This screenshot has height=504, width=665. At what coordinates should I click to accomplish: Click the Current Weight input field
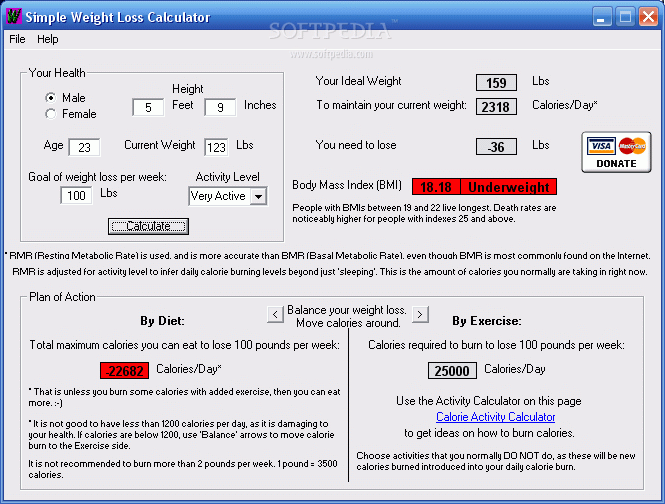216,147
